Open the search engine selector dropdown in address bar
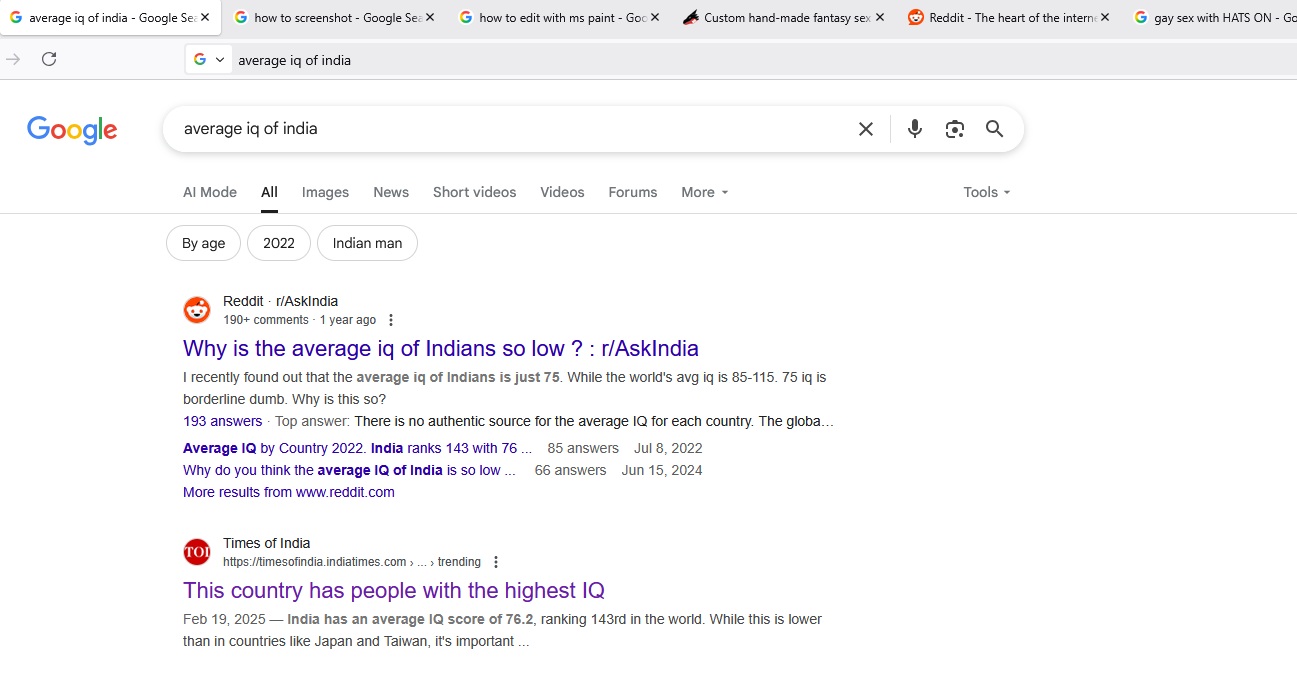1297x677 pixels. 209,59
